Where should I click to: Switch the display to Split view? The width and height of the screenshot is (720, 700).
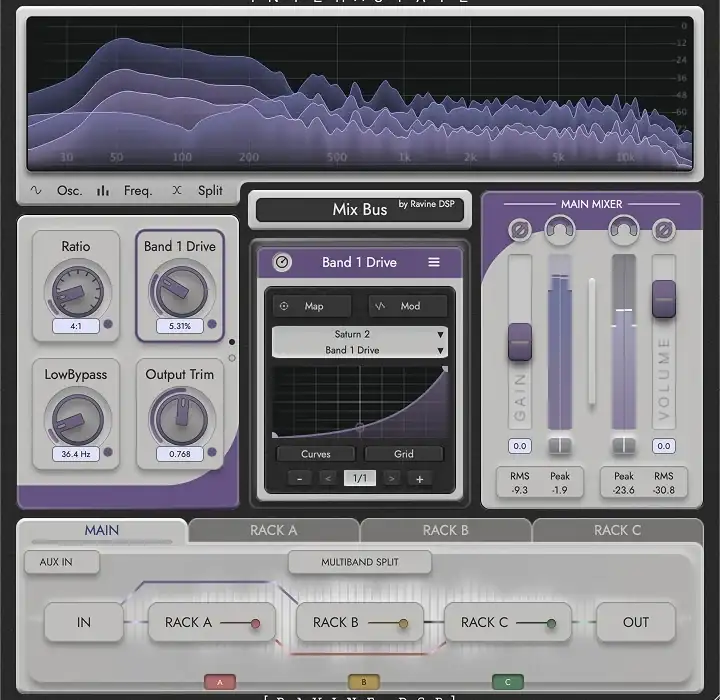[x=210, y=191]
